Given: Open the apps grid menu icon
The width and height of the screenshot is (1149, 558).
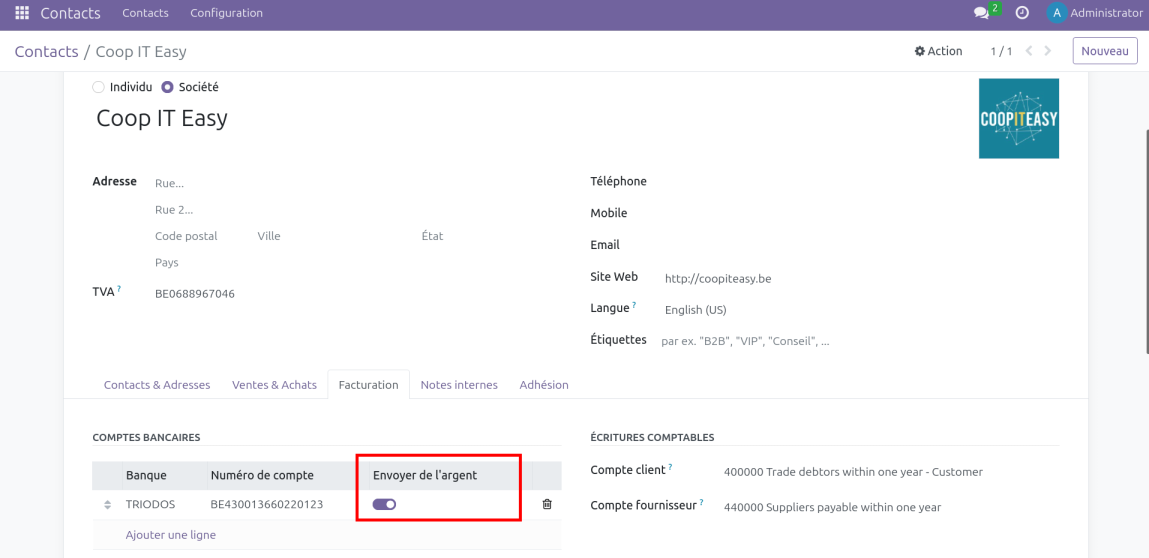Looking at the screenshot, I should 22,13.
